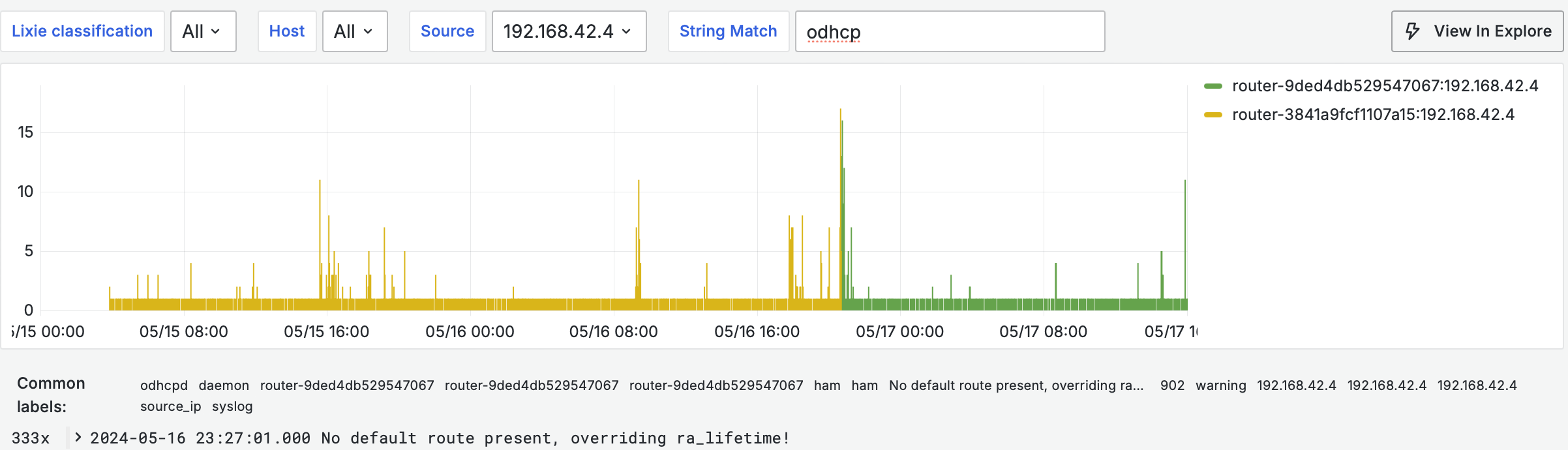Click the Lixie classification variable label
The width and height of the screenshot is (1568, 450).
[82, 31]
